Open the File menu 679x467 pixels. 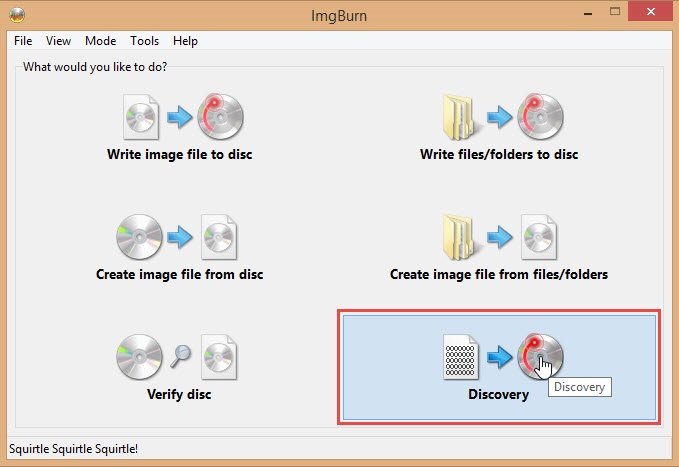tap(23, 41)
